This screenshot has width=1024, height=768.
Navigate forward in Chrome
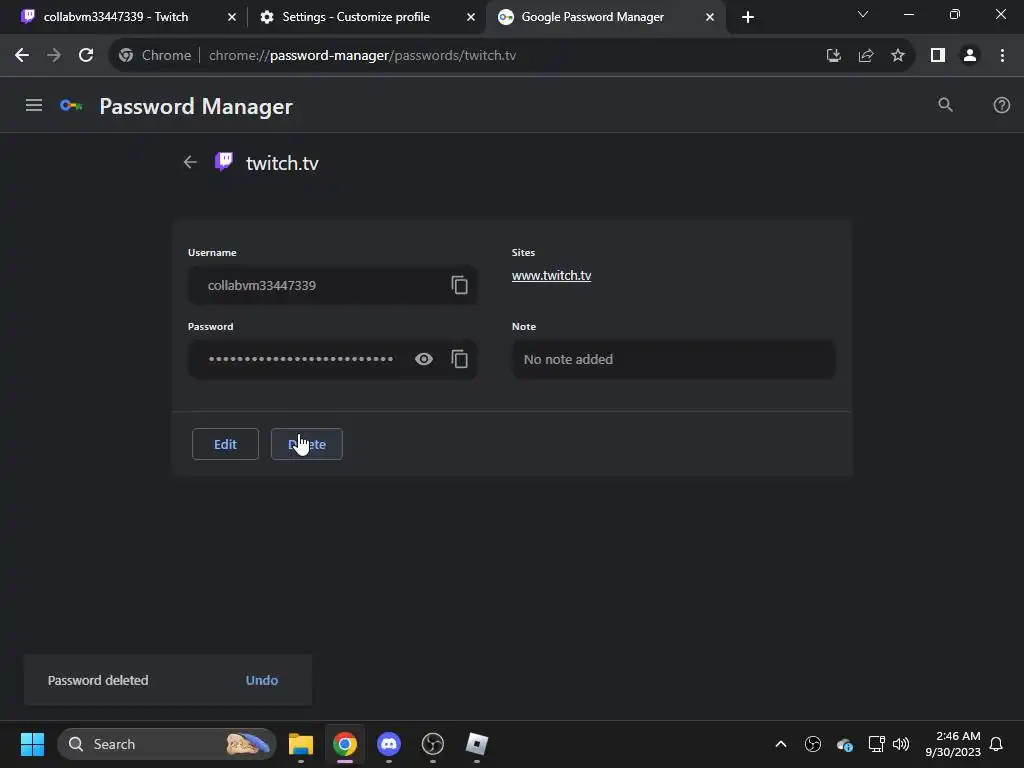[54, 56]
